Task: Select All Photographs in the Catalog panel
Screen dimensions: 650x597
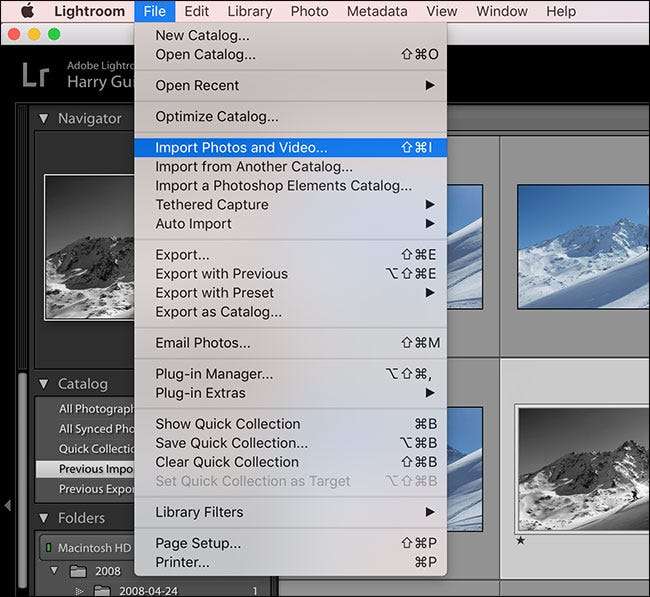Action: coord(95,409)
